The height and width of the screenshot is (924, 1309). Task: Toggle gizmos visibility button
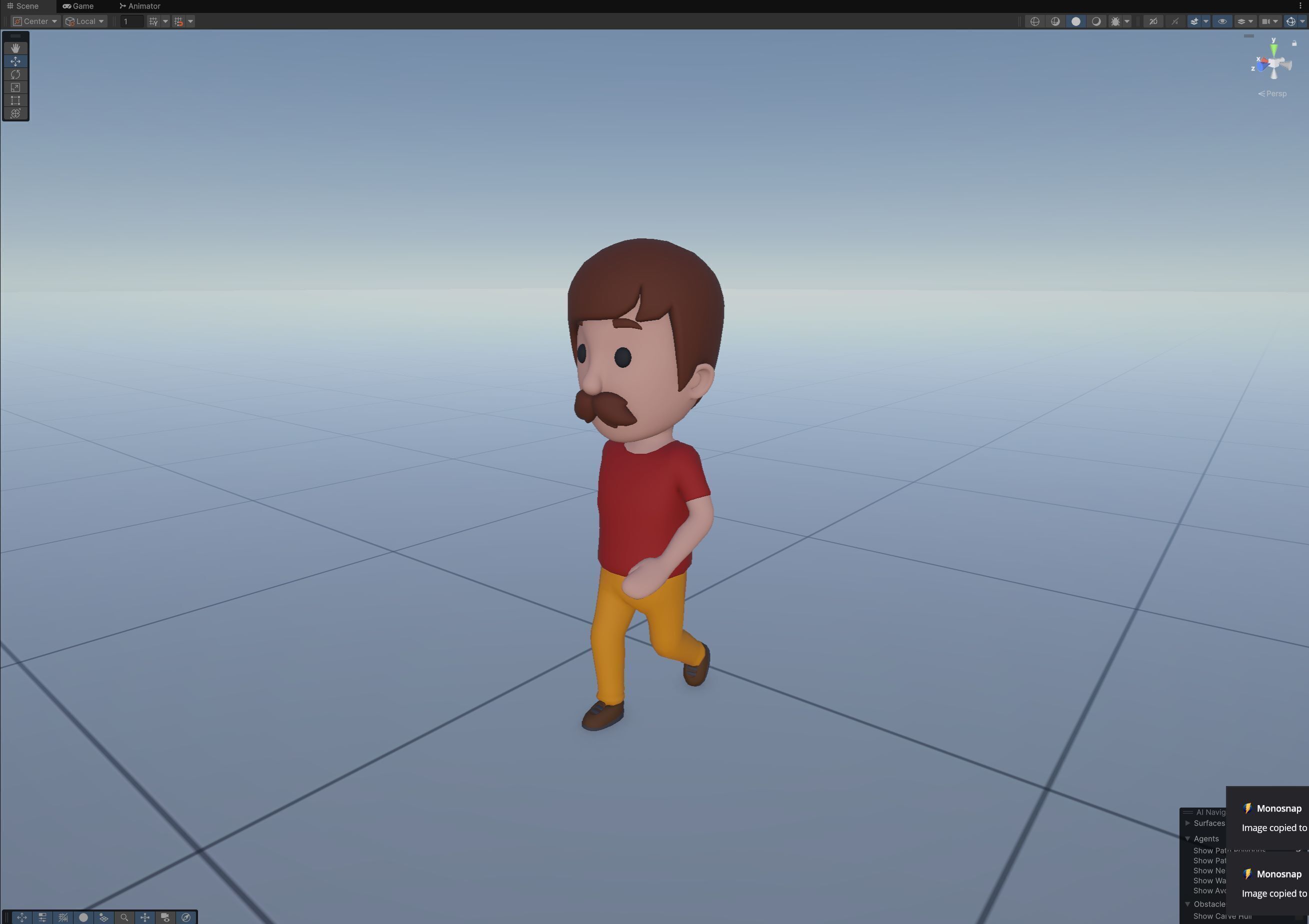click(x=1291, y=21)
